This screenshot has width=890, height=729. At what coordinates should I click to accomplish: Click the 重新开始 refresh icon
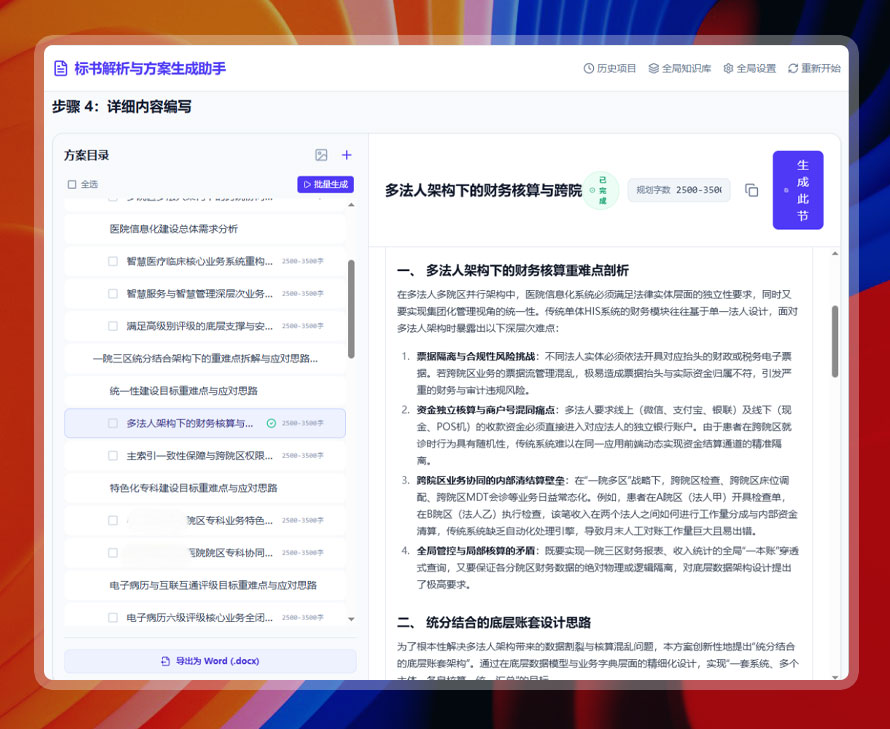pos(793,68)
